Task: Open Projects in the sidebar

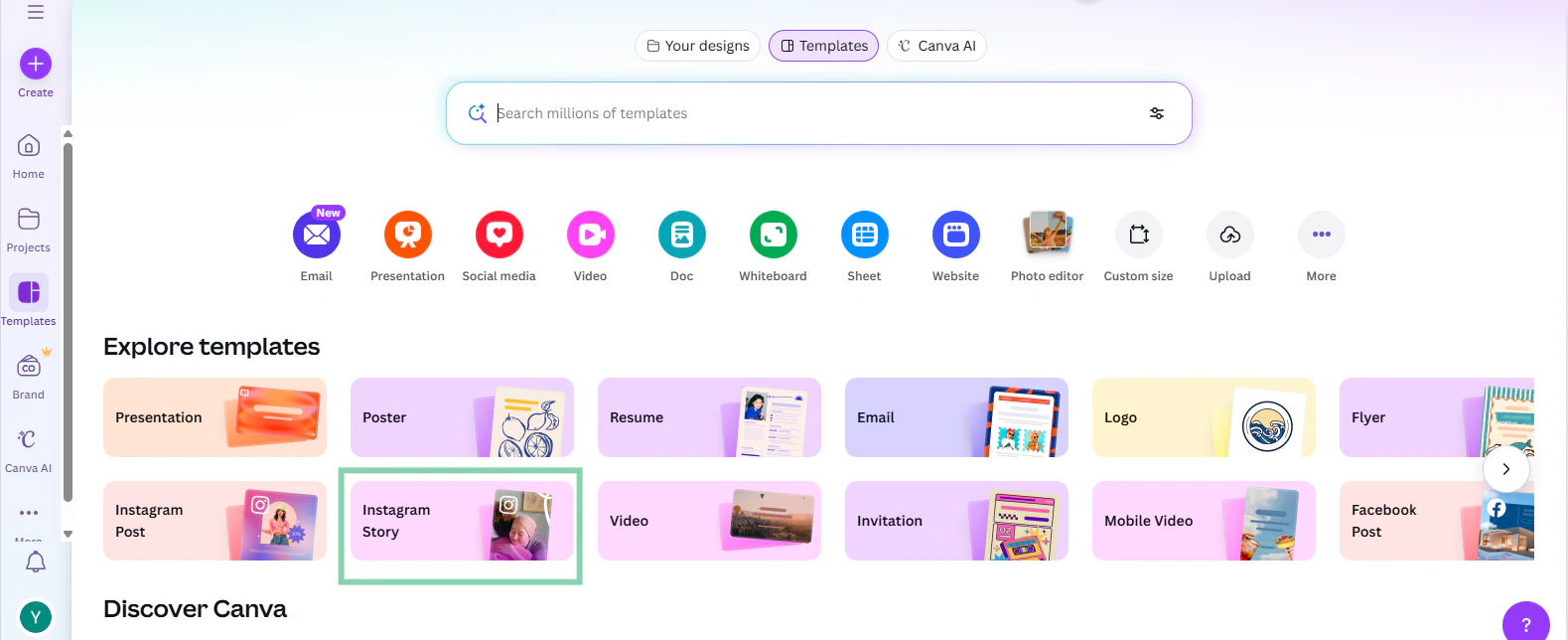Action: [x=29, y=231]
